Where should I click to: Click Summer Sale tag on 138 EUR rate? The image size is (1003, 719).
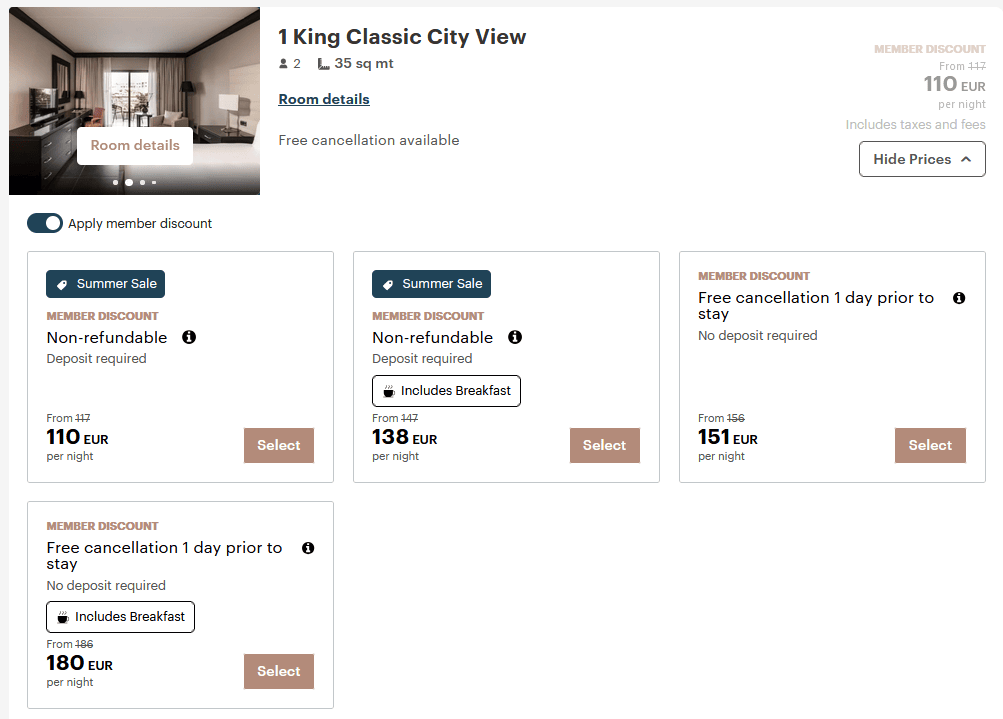coord(431,284)
